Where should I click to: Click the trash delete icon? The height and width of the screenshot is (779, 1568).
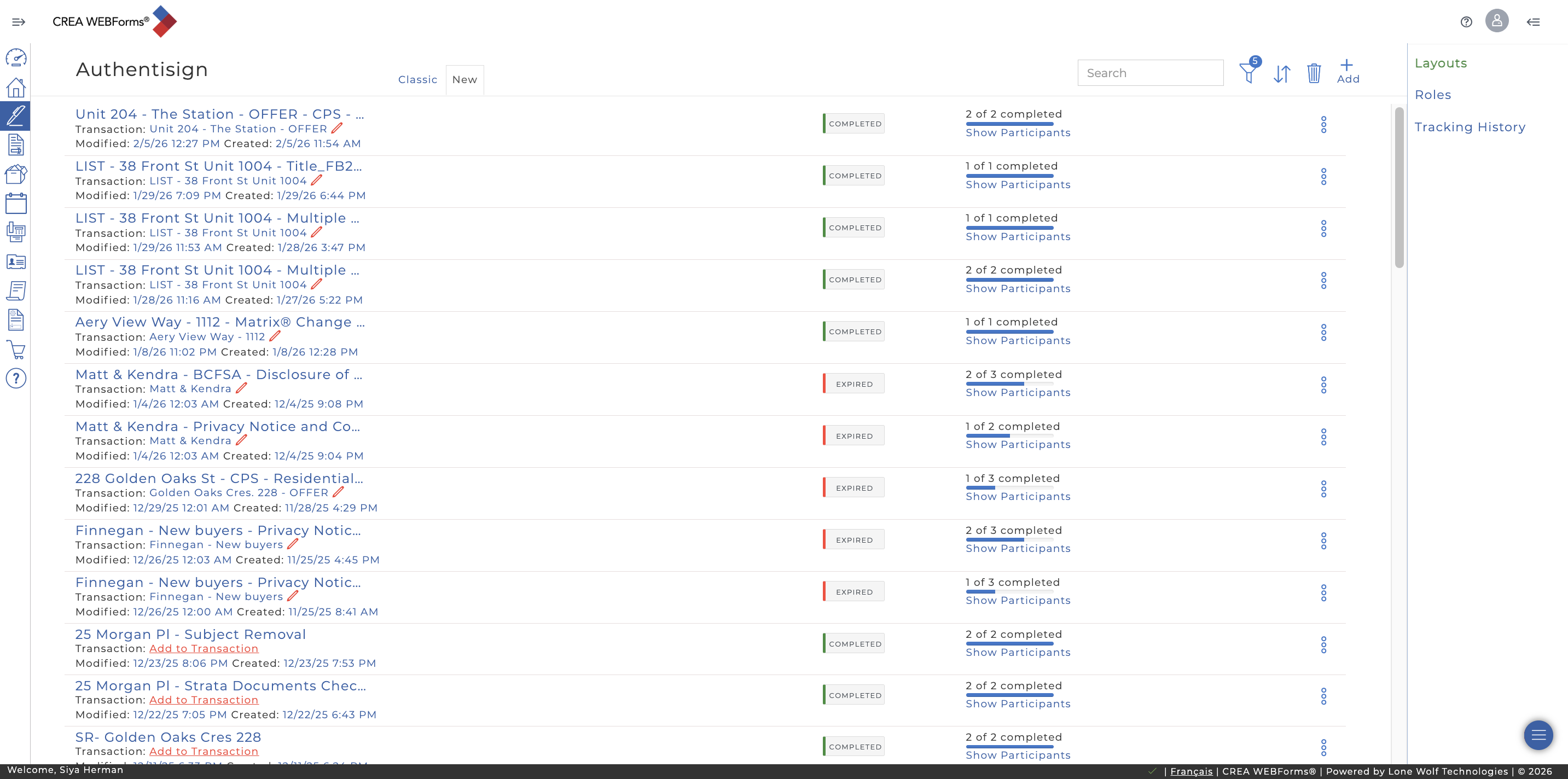pyautogui.click(x=1314, y=73)
